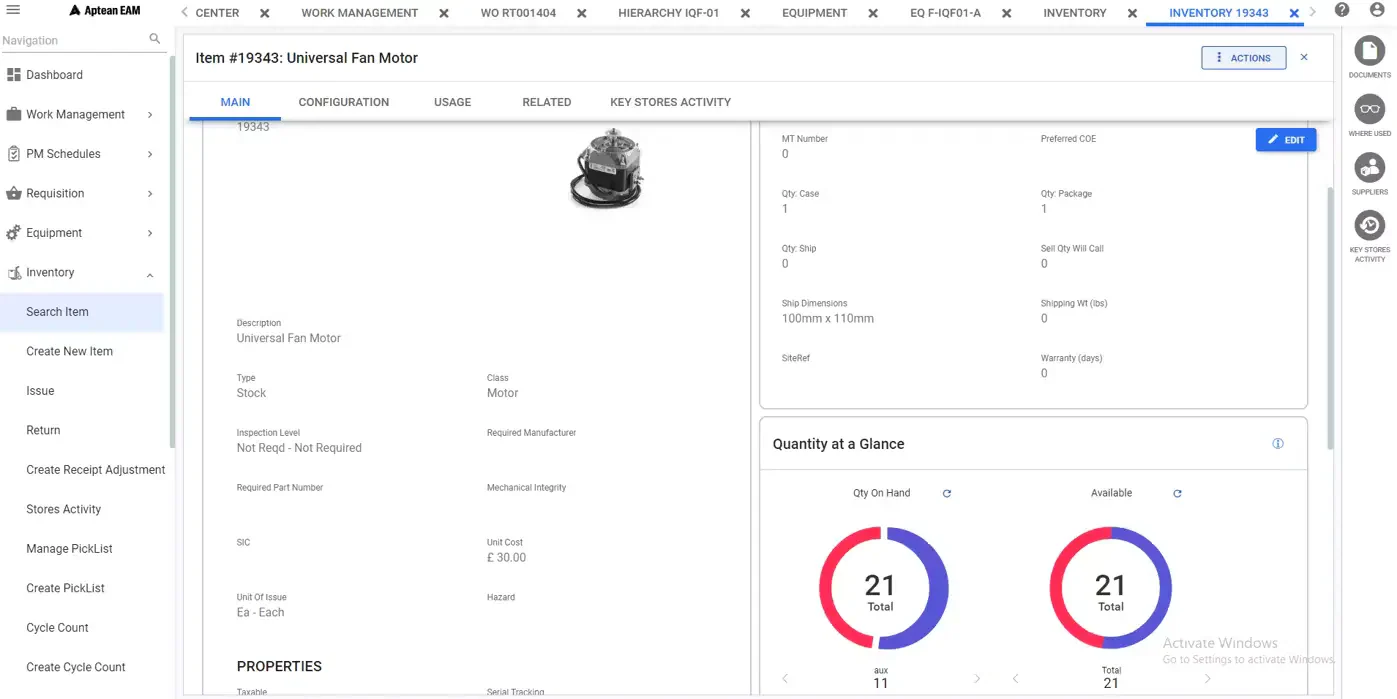Refresh the Qty On Hand chart
This screenshot has height=699, width=1397.
click(947, 494)
